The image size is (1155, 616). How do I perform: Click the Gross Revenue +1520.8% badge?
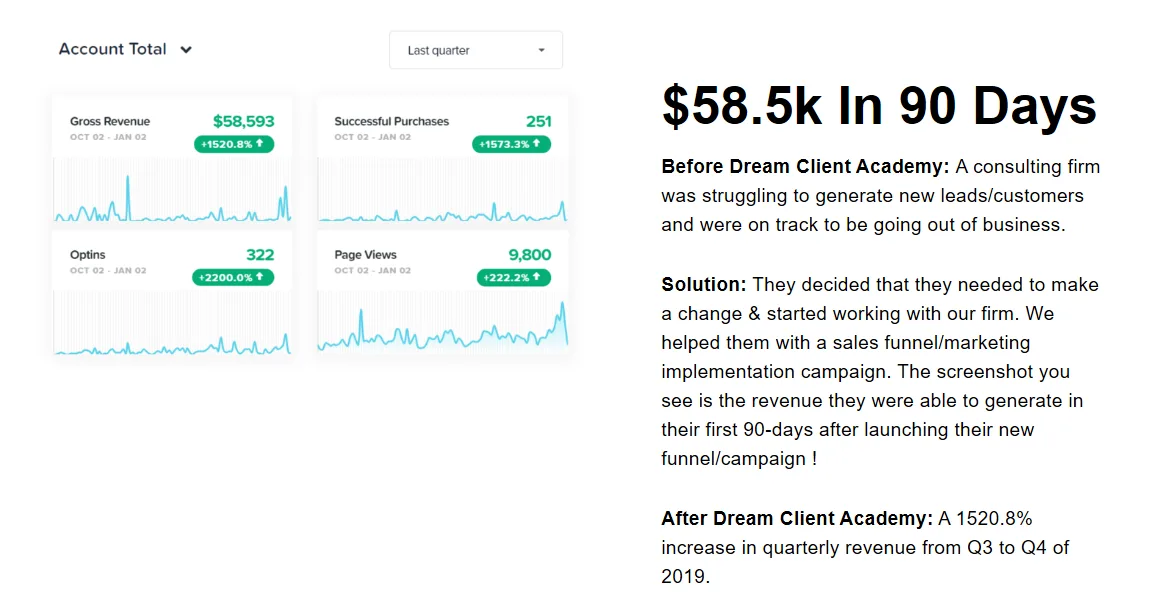point(234,144)
